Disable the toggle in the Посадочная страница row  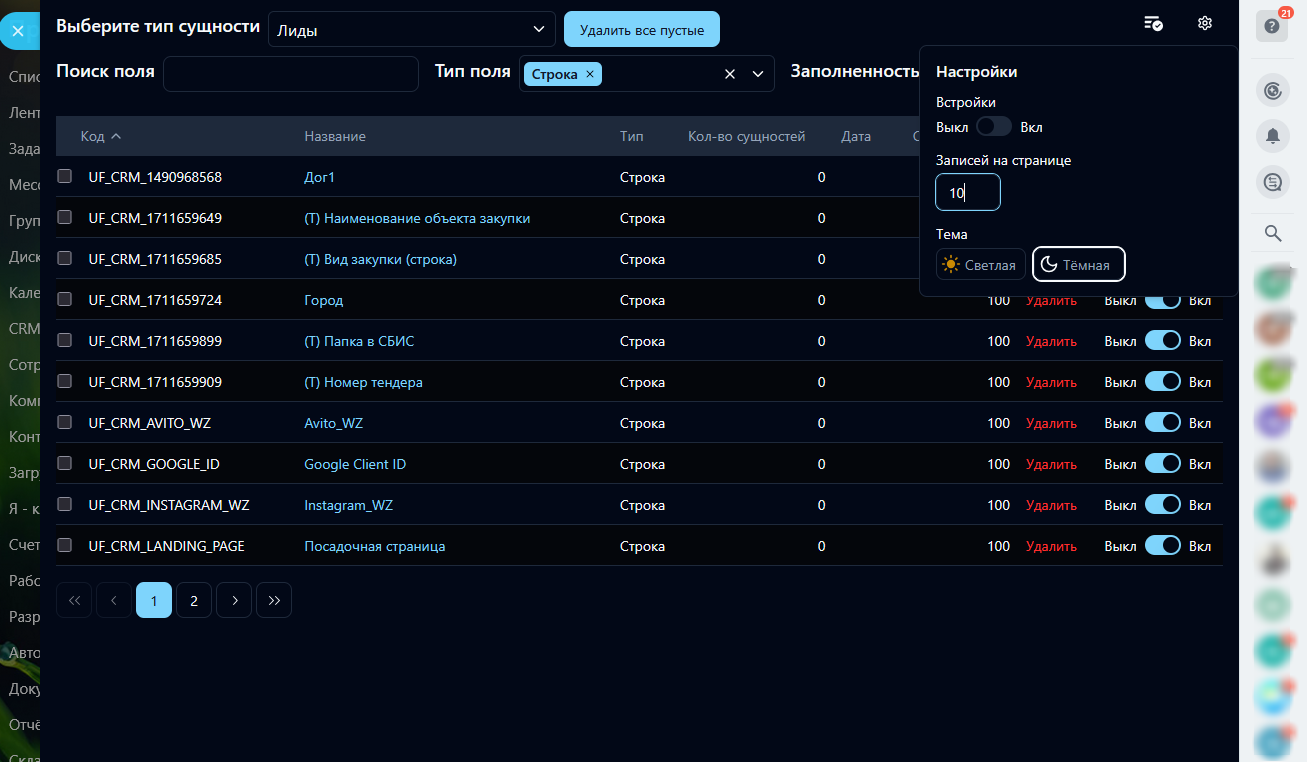click(x=1163, y=546)
